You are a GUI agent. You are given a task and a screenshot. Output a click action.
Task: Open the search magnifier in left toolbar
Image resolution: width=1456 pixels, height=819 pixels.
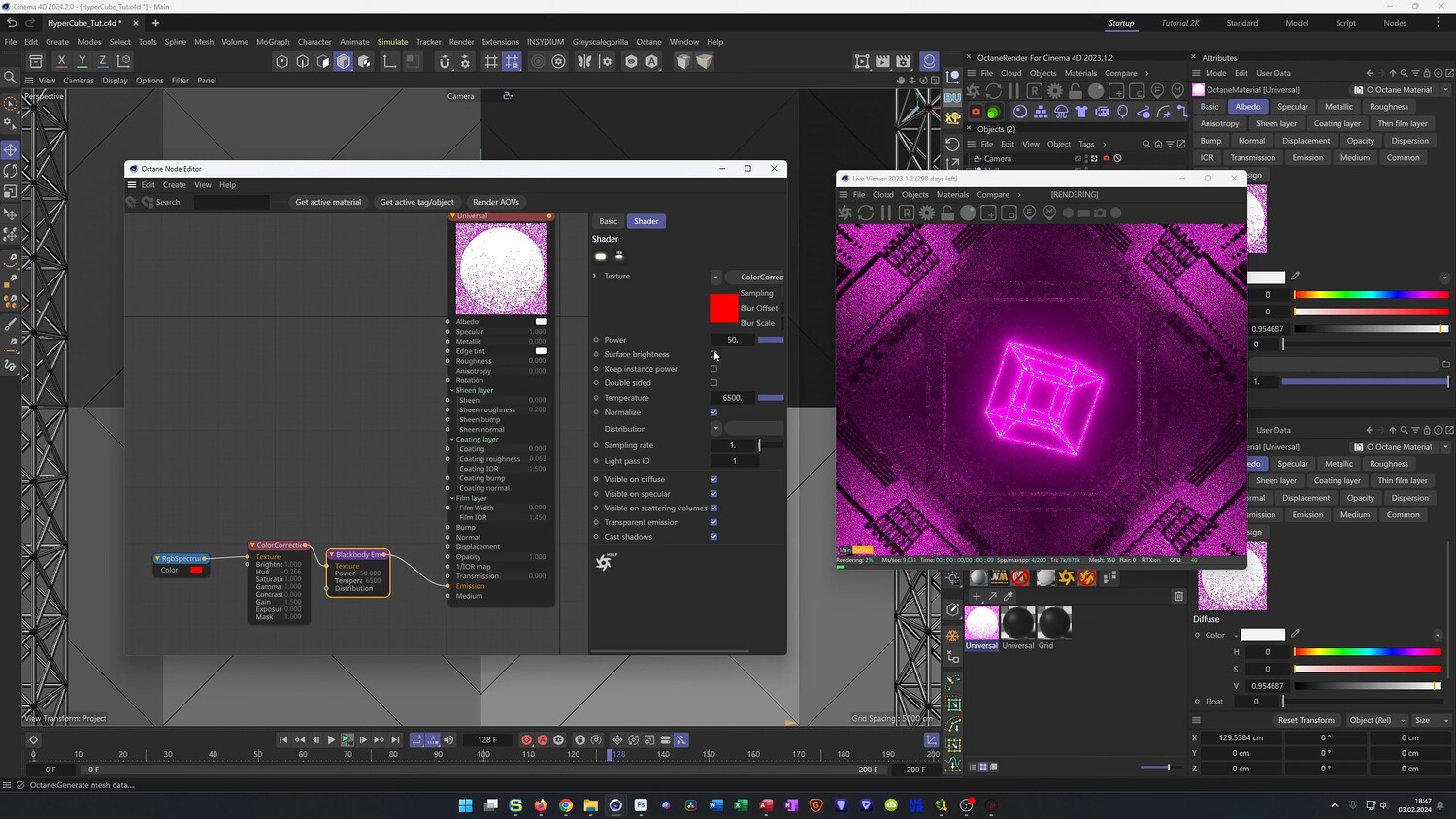[11, 77]
